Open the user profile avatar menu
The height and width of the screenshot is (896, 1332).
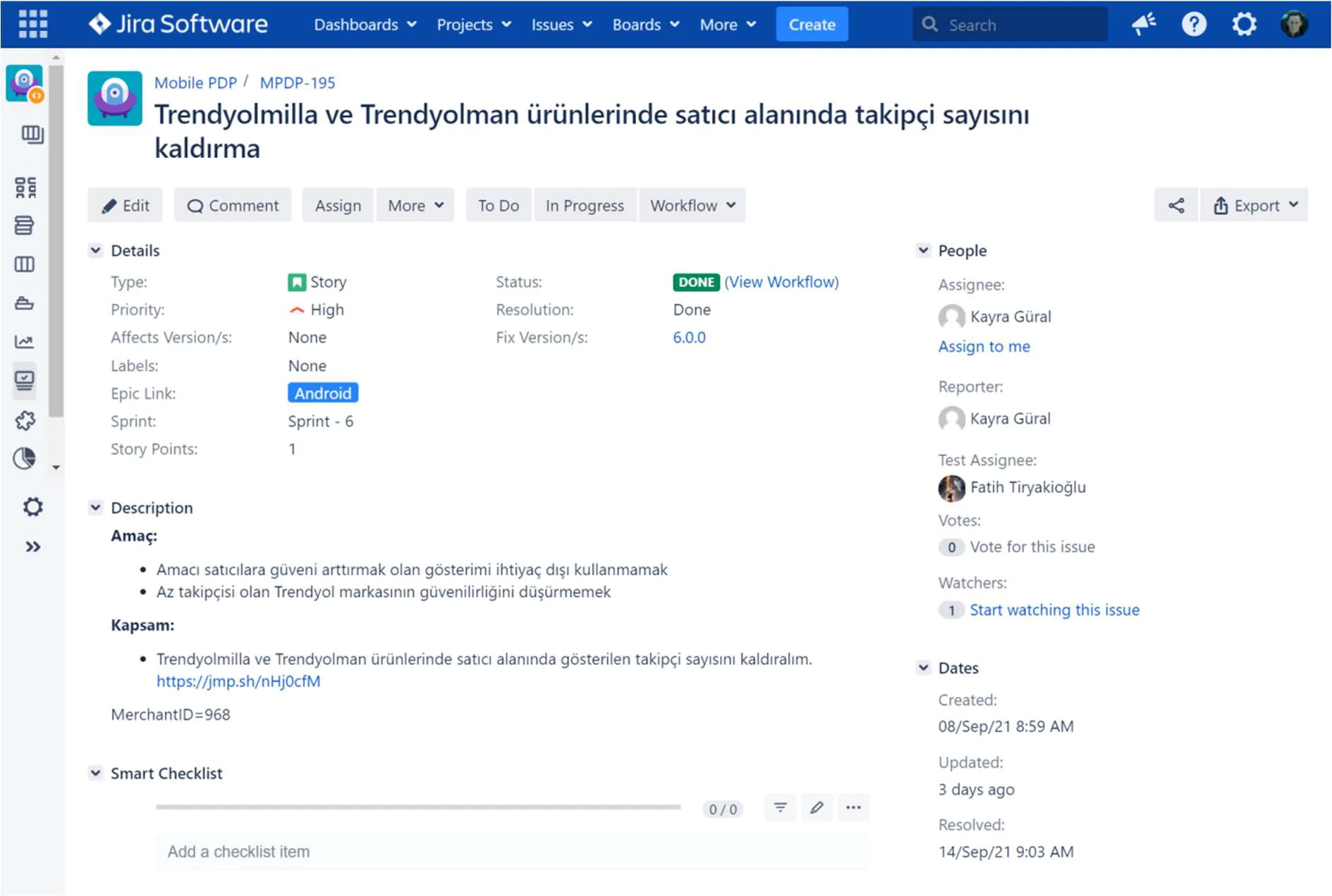pyautogui.click(x=1294, y=25)
